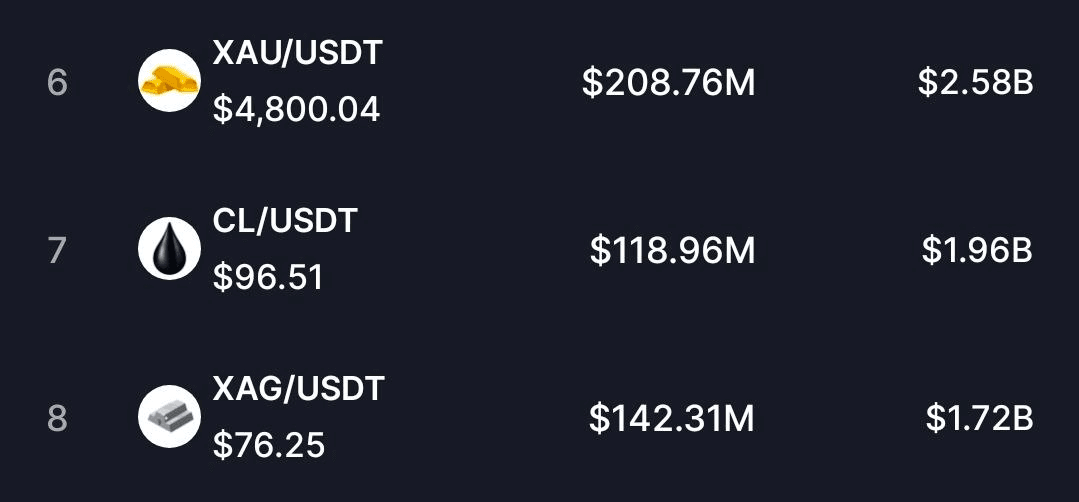Screen dimensions: 1079x502
Task: Click the gold bars XAU icon
Action: [170, 81]
